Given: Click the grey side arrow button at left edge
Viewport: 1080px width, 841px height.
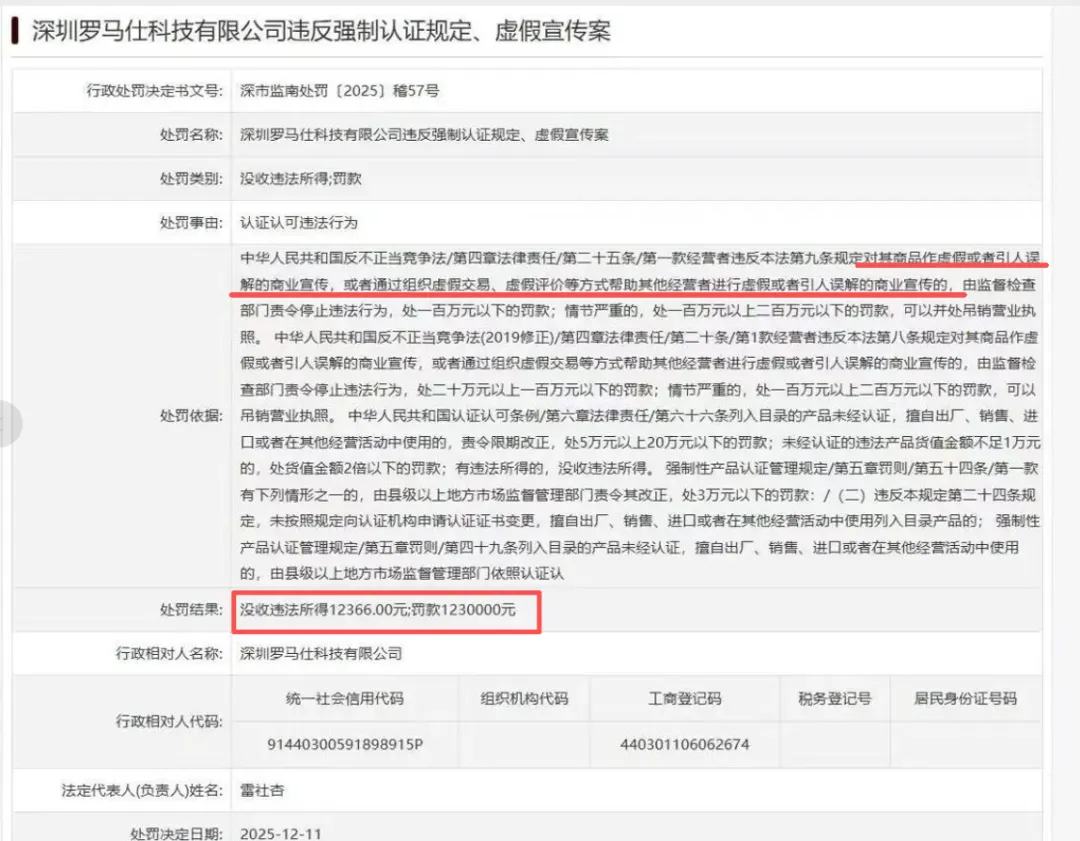Looking at the screenshot, I should (x=10, y=424).
